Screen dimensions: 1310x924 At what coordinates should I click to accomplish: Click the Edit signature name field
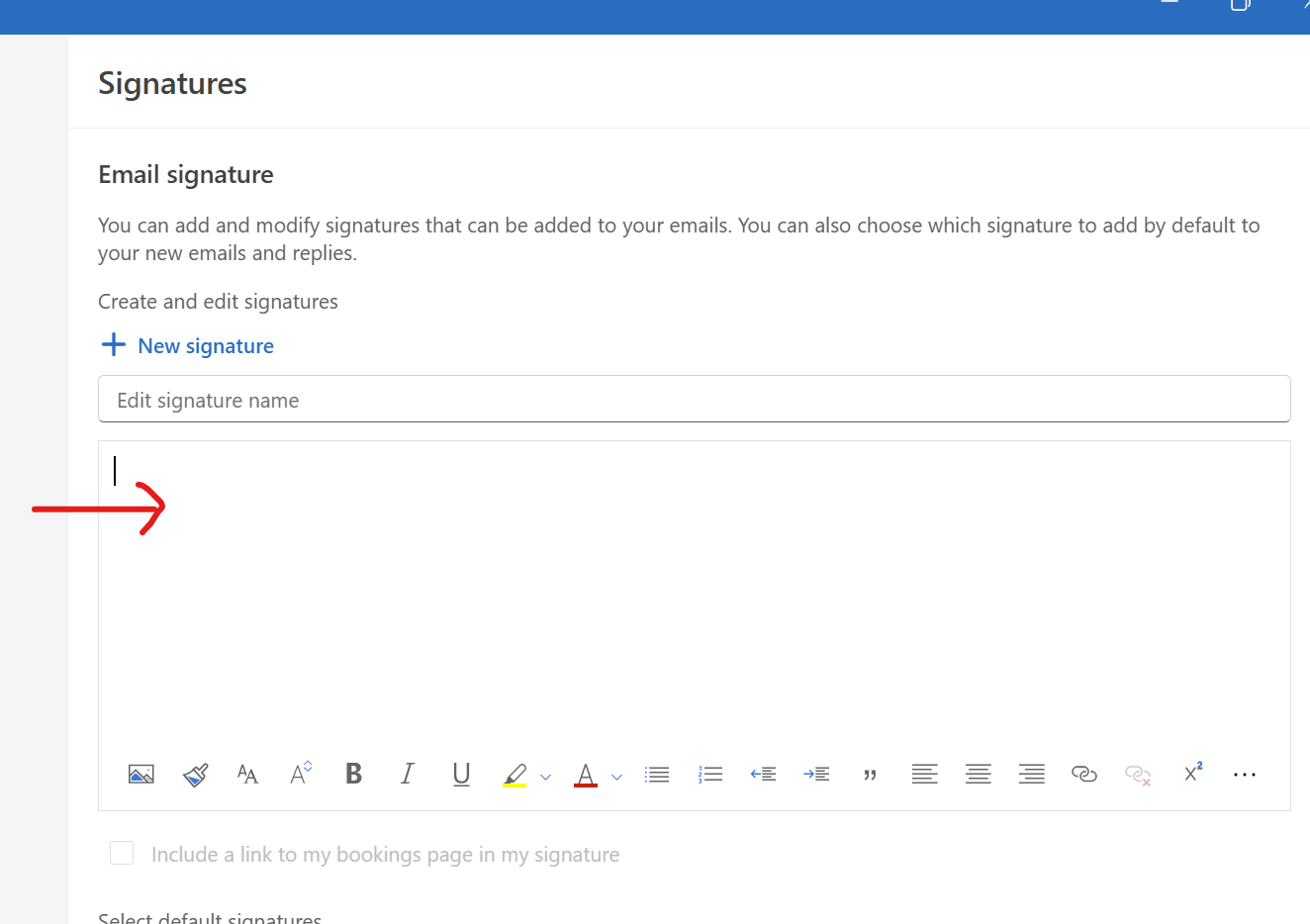[694, 400]
